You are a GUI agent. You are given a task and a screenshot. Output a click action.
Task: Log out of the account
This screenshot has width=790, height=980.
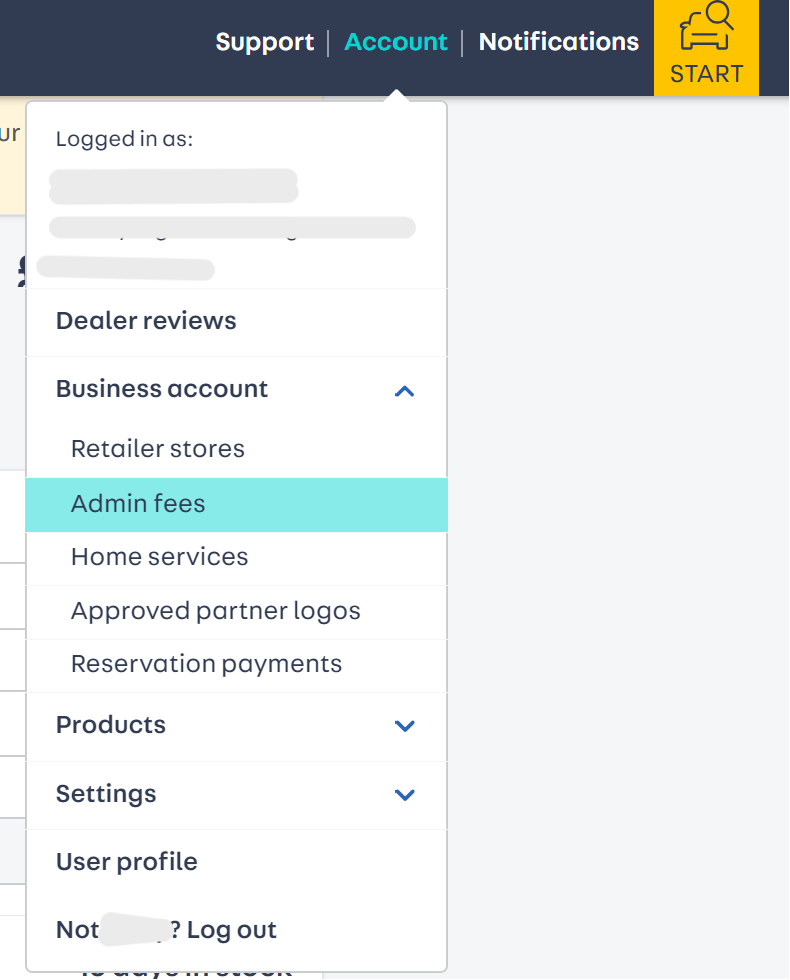[166, 930]
